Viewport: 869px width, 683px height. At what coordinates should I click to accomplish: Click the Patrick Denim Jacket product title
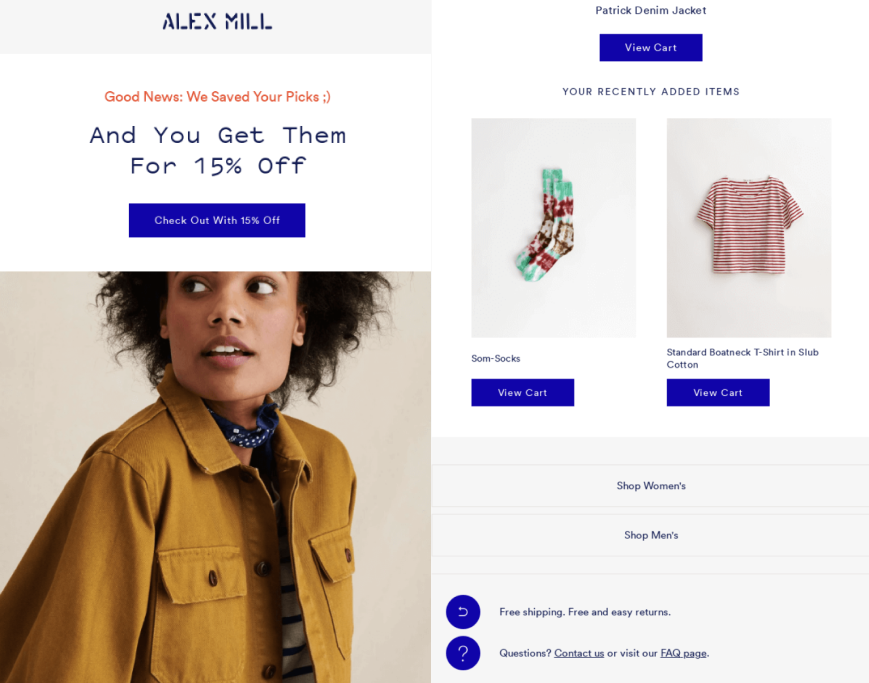tap(650, 10)
